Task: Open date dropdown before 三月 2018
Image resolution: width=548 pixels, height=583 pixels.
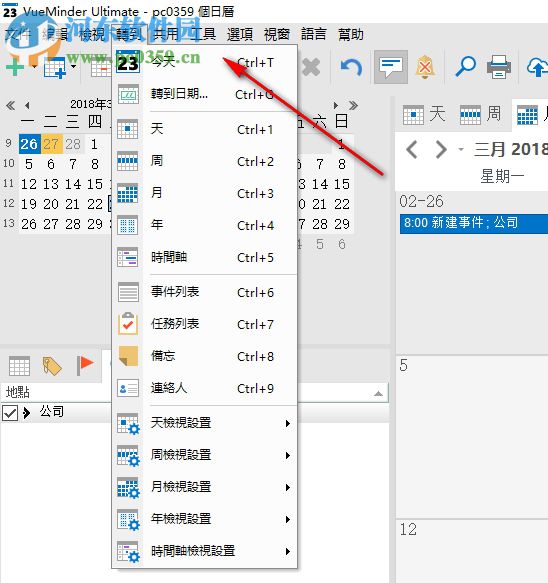Action: tap(461, 150)
